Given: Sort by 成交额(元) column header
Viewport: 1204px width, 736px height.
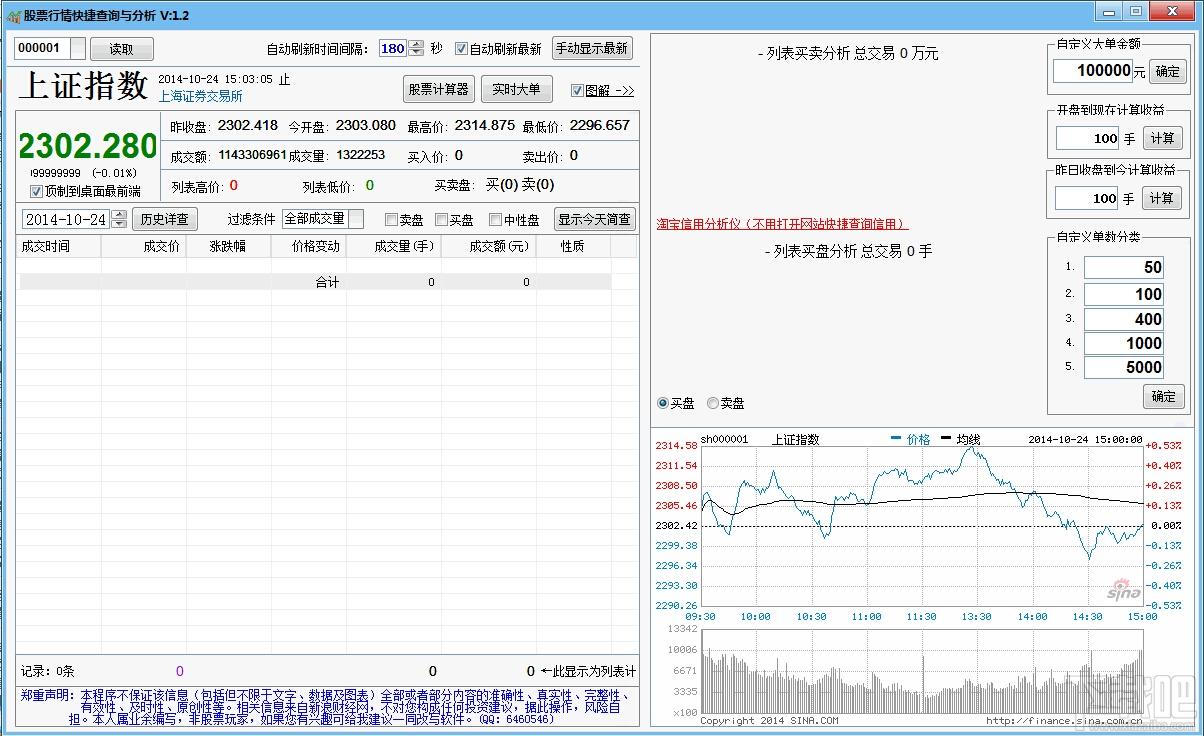Looking at the screenshot, I should [489, 246].
